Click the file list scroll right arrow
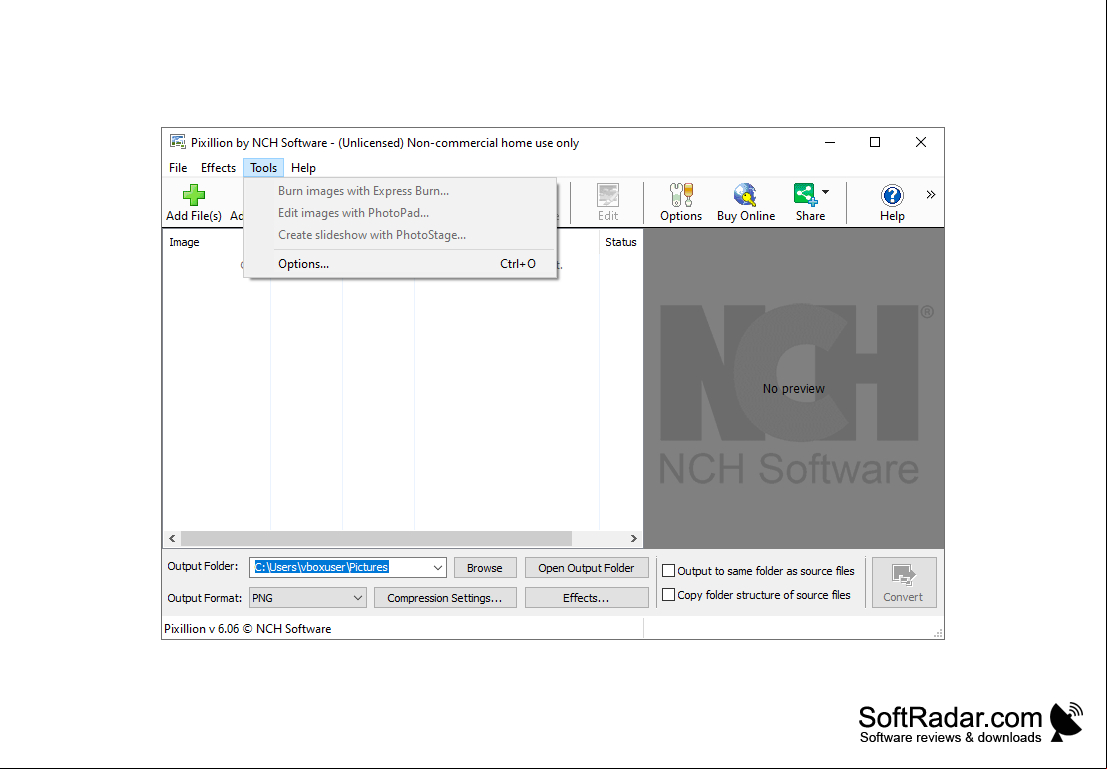This screenshot has width=1107, height=769. tap(633, 538)
